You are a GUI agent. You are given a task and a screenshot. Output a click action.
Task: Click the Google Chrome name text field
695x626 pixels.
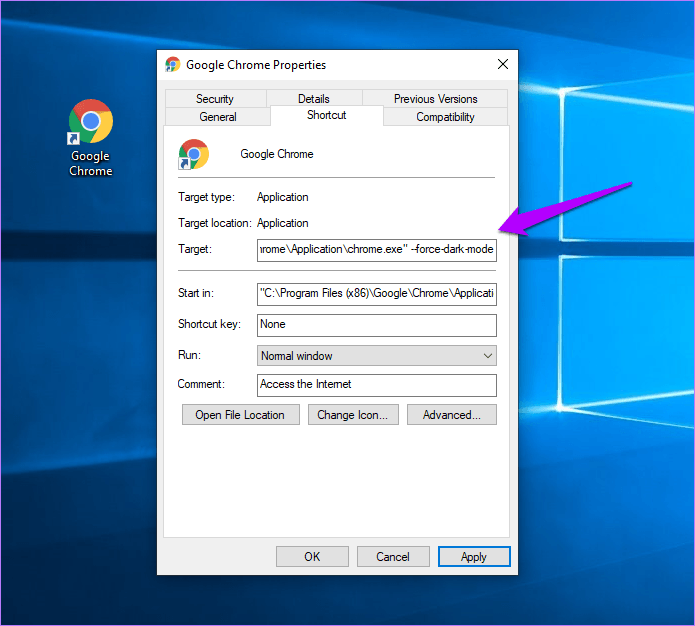pyautogui.click(x=277, y=154)
